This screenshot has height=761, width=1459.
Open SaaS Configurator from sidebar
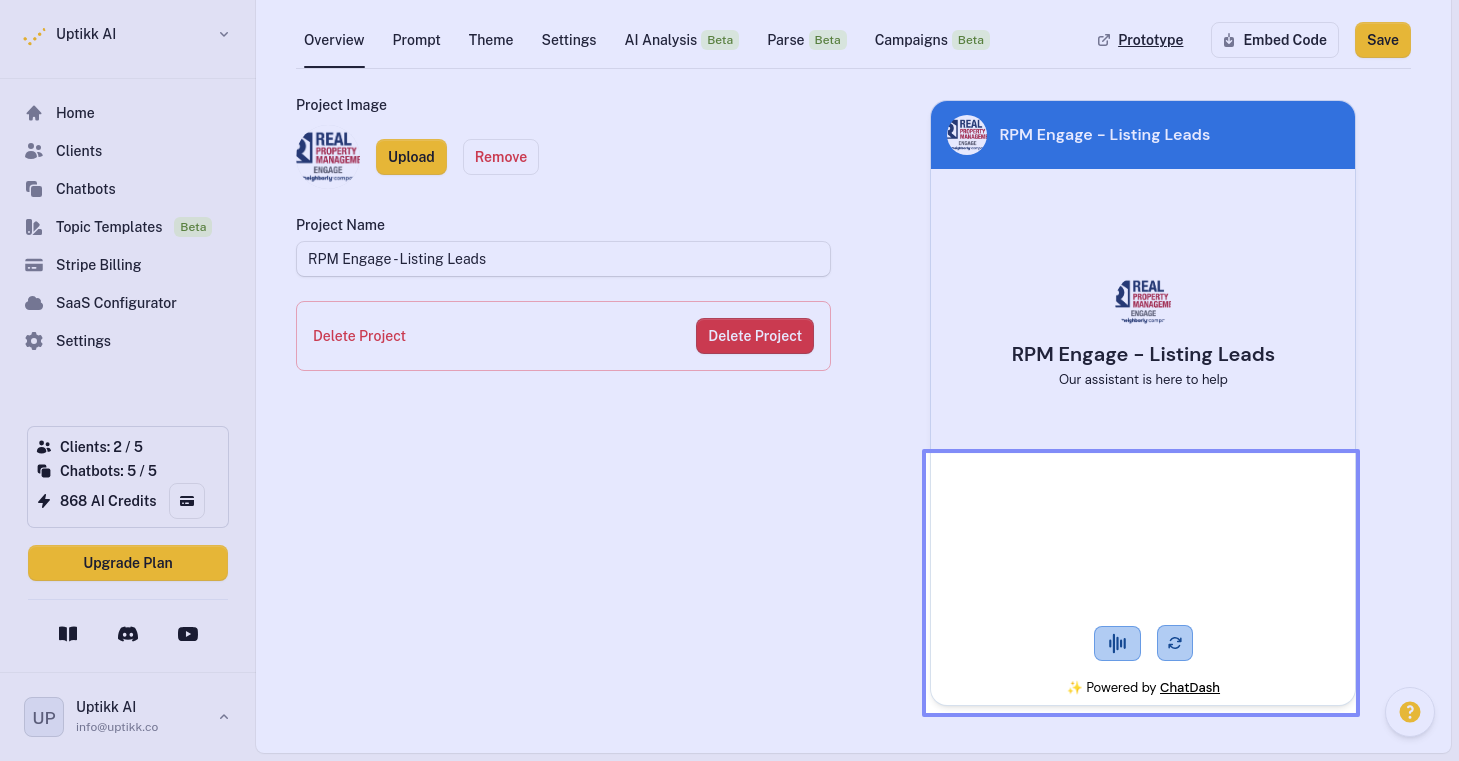tap(116, 303)
